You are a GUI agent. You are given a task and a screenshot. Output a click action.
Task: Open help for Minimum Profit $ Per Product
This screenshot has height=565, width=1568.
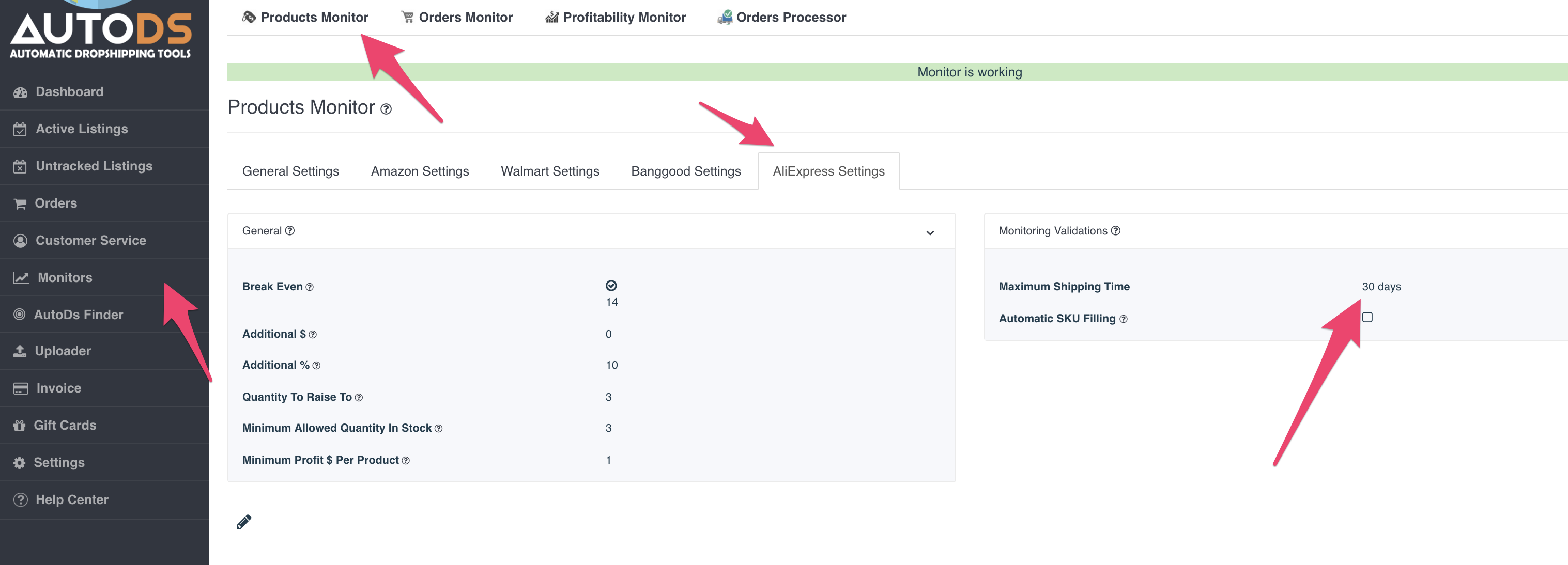click(405, 461)
